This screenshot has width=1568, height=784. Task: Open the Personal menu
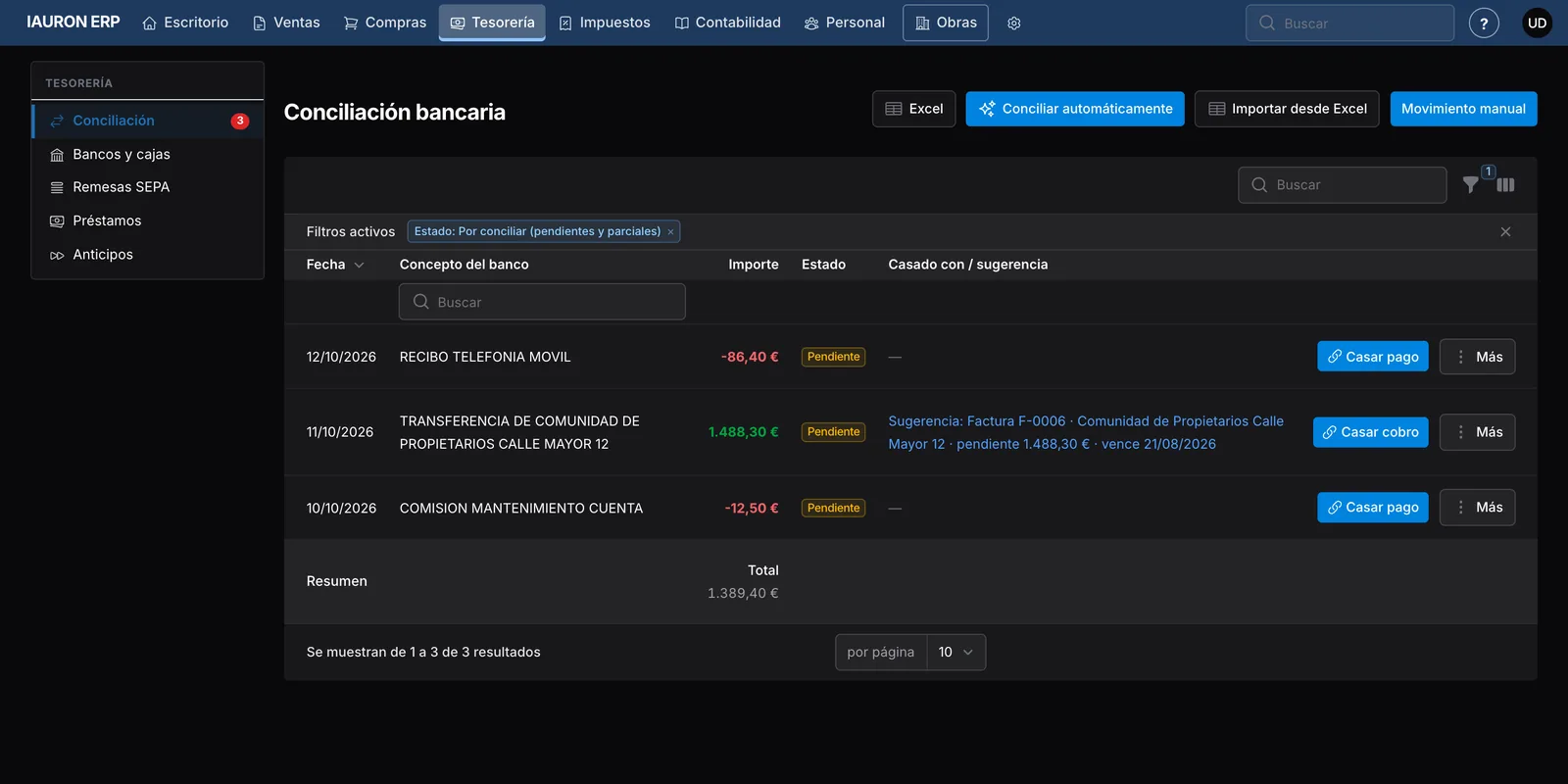[x=844, y=23]
